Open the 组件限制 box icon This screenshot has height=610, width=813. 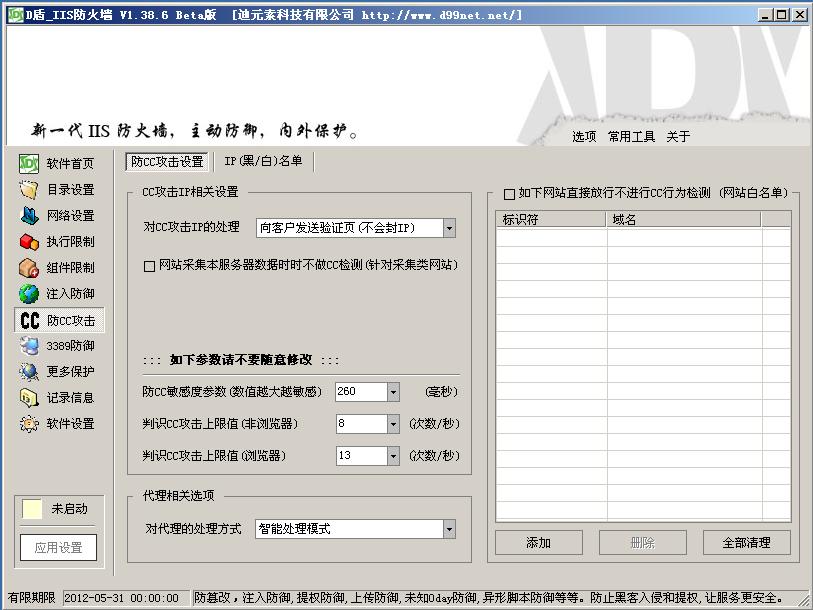tap(29, 268)
